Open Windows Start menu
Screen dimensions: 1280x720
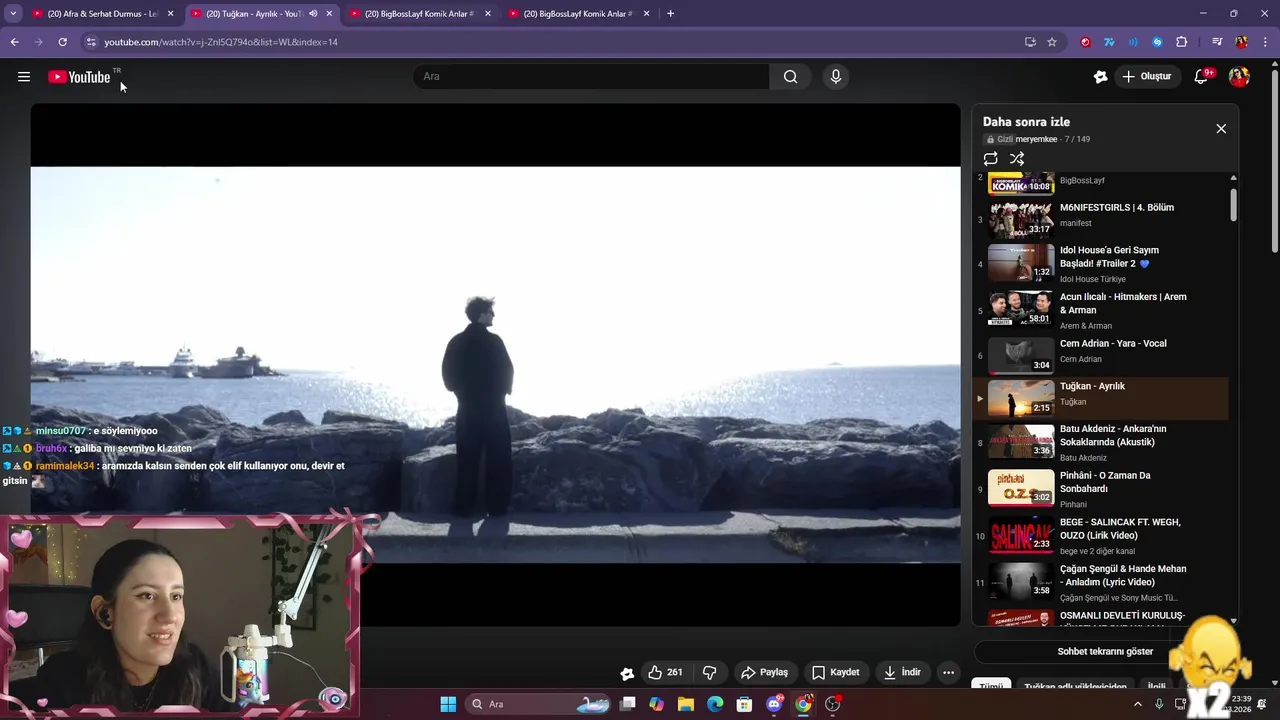448,704
